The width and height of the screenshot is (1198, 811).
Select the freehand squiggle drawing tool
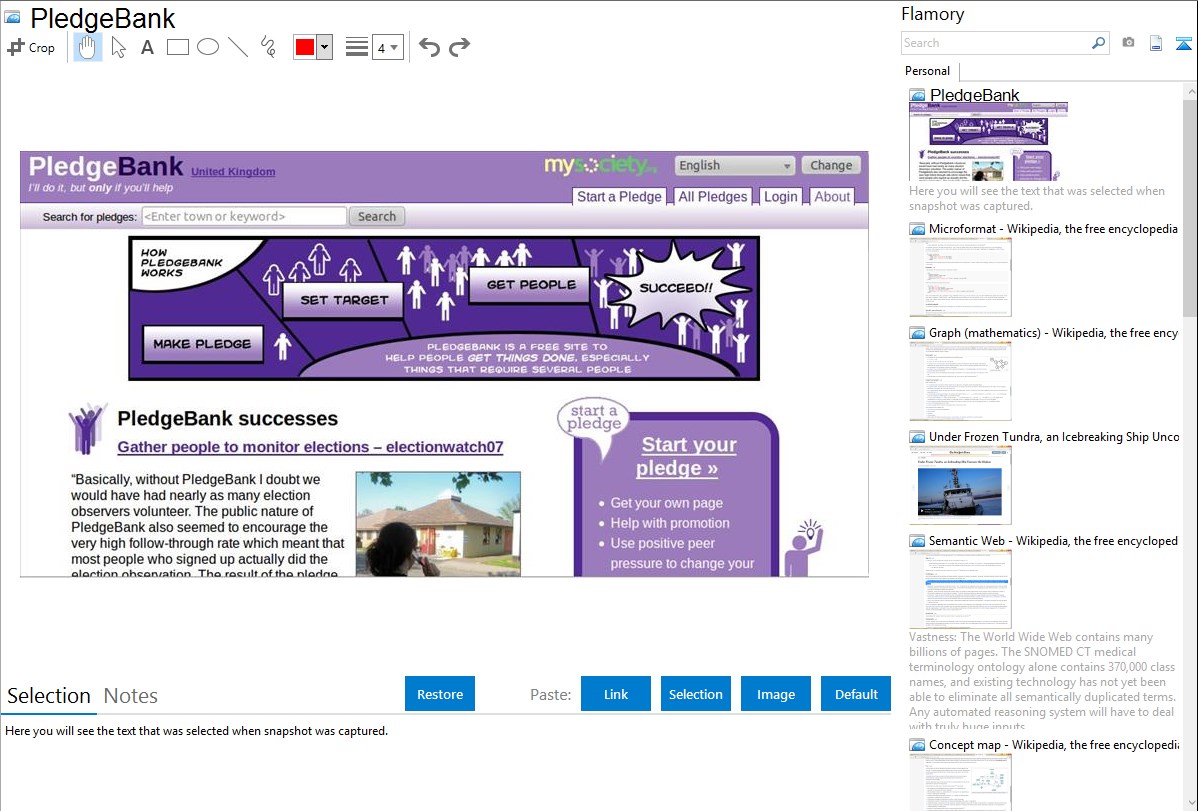(268, 47)
